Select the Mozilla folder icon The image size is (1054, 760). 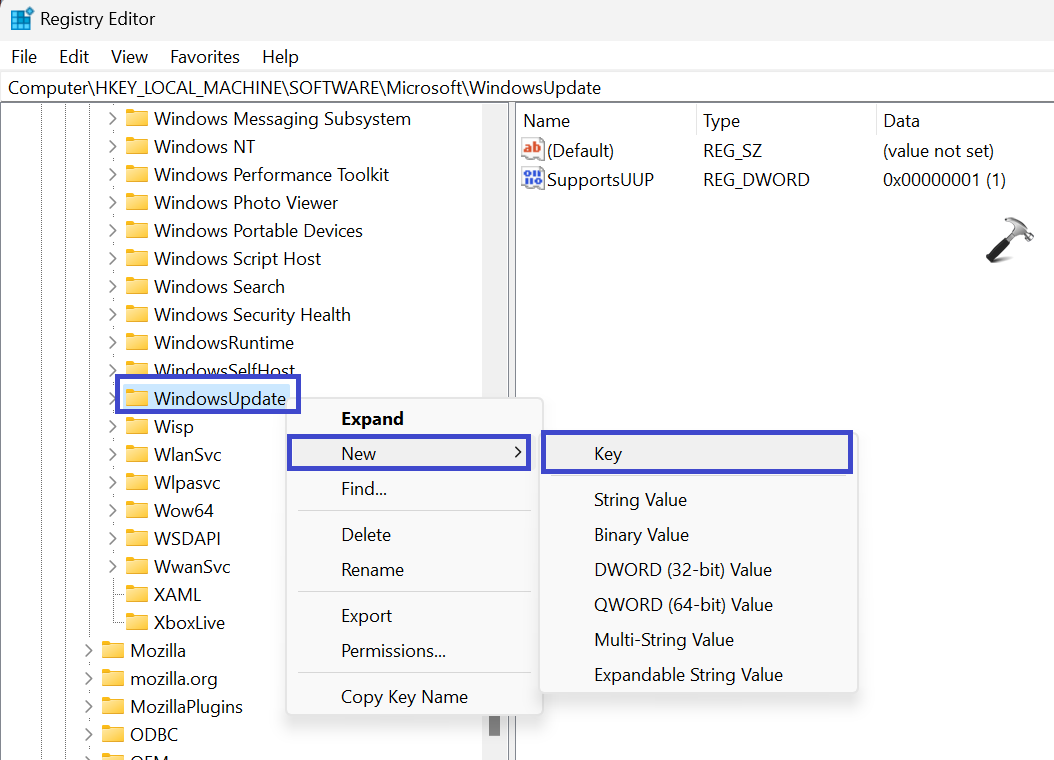click(113, 651)
